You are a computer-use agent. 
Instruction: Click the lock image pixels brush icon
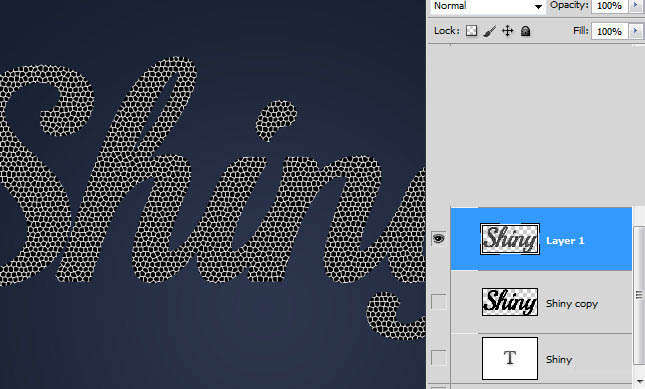[x=490, y=31]
